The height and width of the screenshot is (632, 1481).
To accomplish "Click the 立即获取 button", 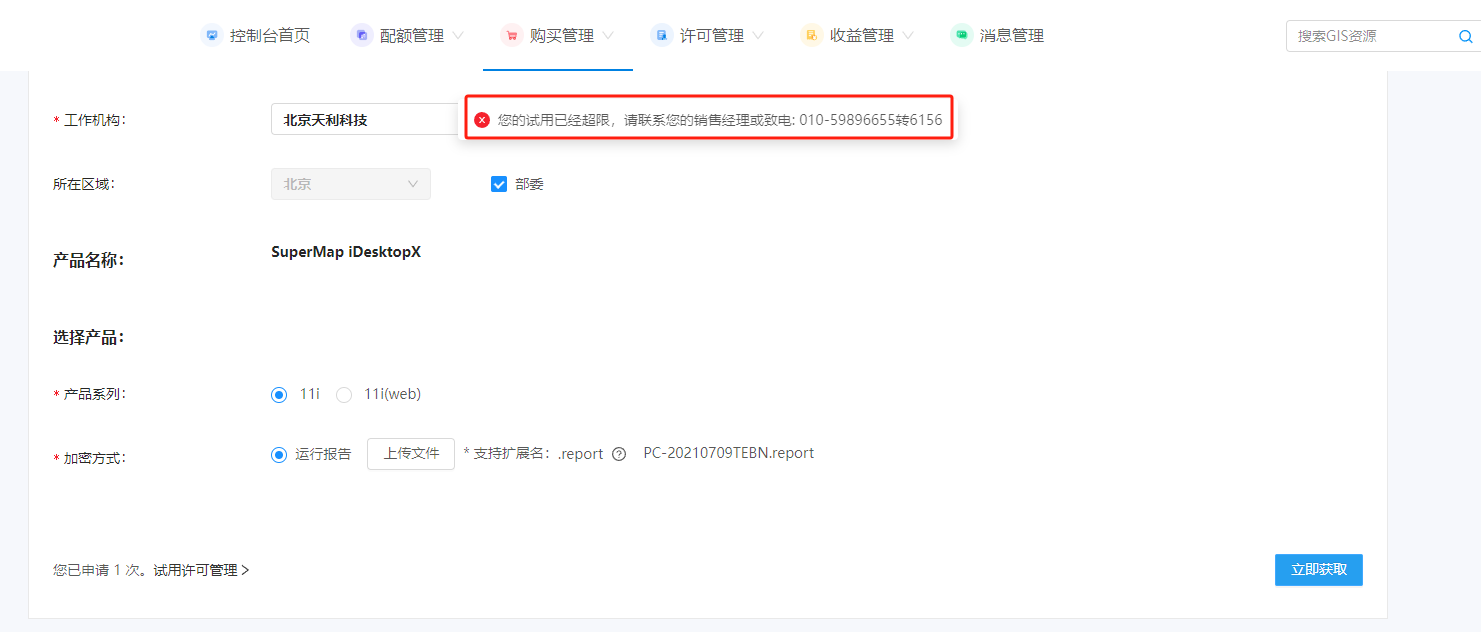I will [1319, 570].
